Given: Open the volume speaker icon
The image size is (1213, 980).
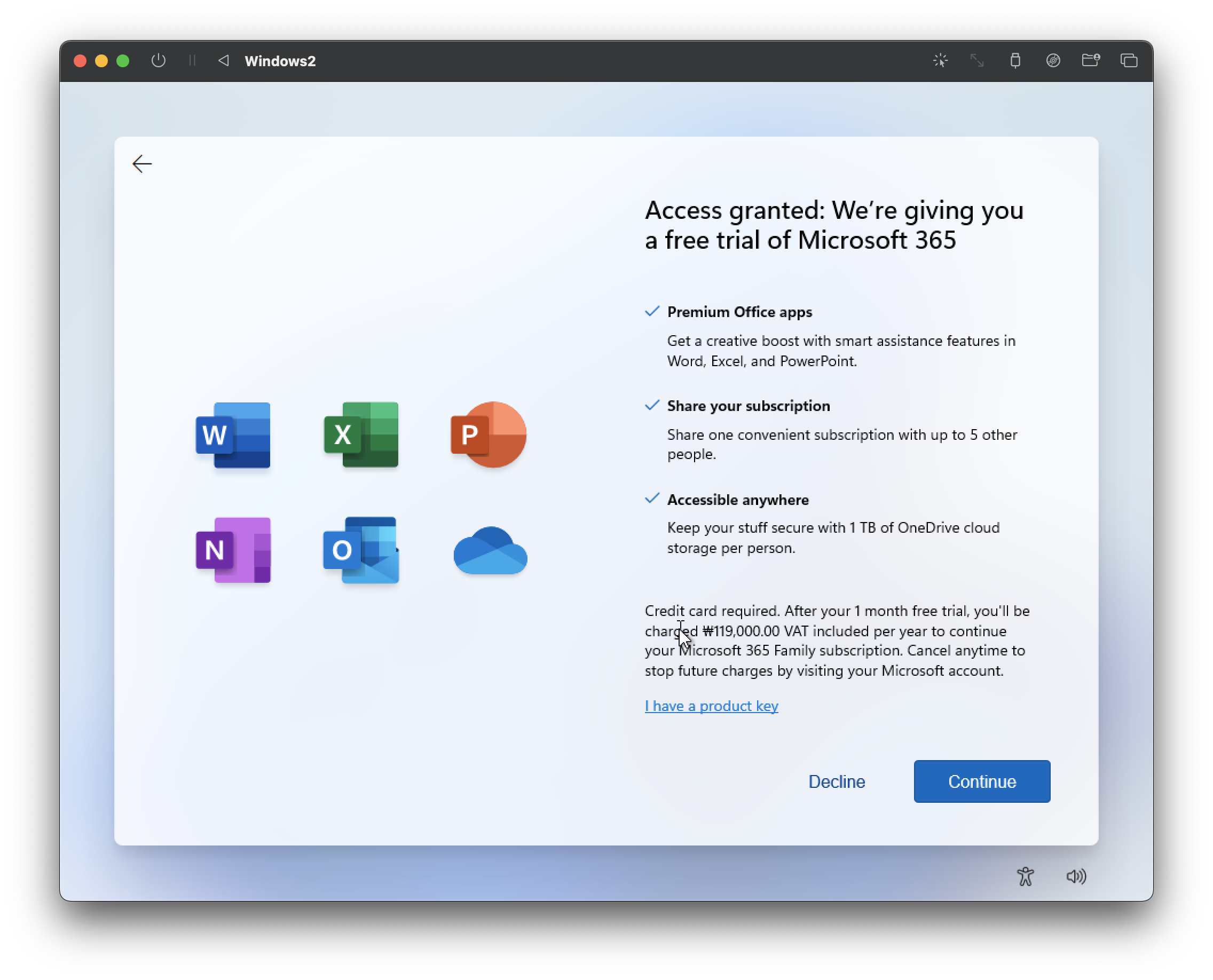Looking at the screenshot, I should [1076, 876].
